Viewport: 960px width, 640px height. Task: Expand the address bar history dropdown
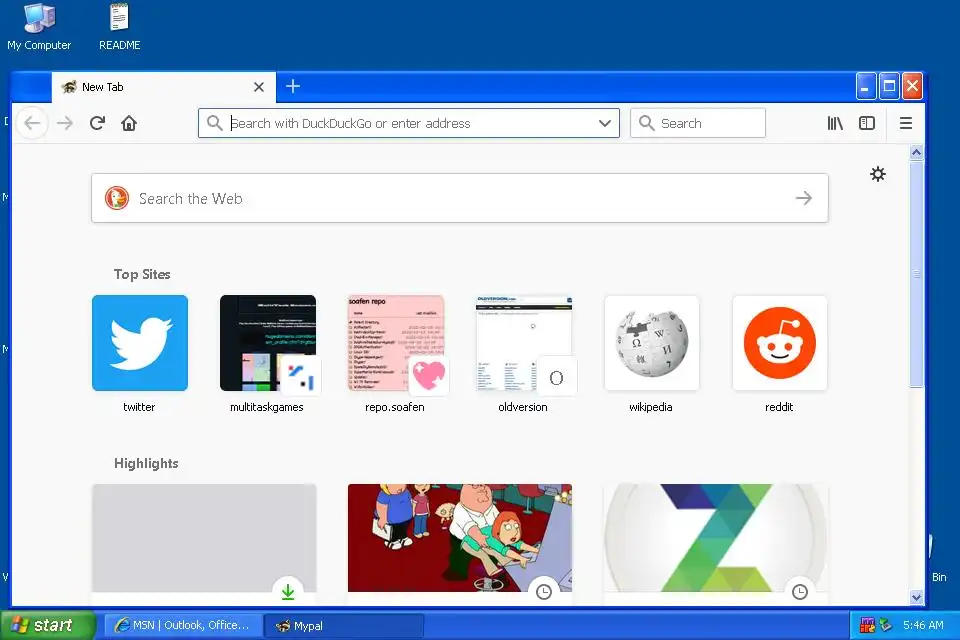click(x=605, y=123)
